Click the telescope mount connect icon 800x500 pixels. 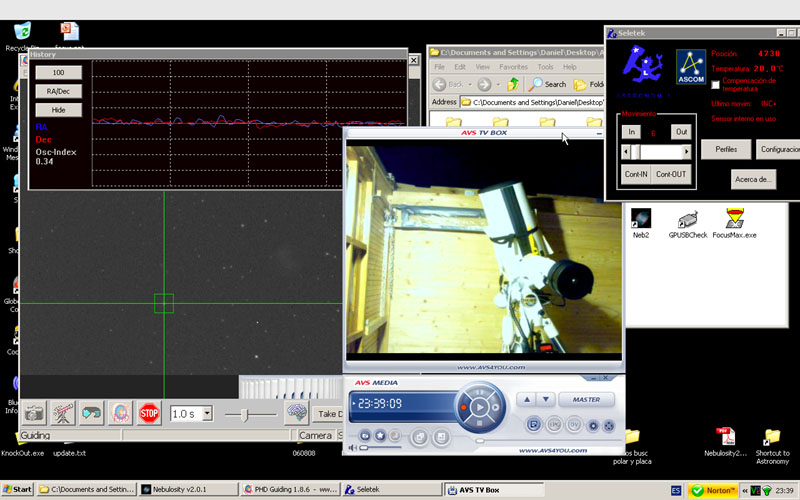tap(63, 412)
